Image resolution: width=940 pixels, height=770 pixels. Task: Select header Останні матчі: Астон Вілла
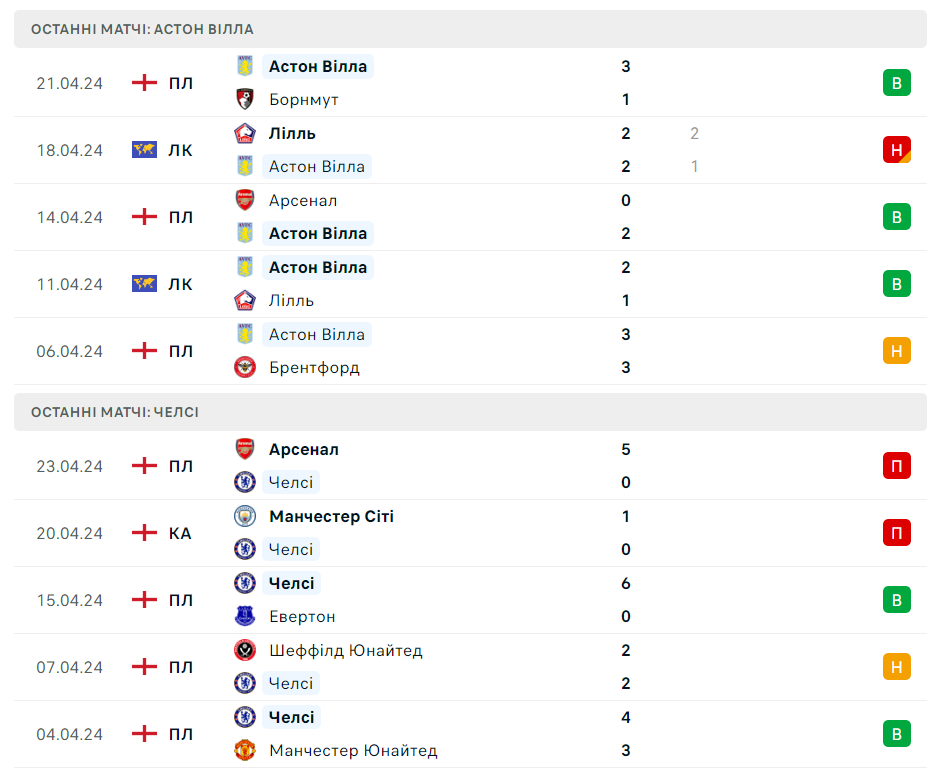[x=142, y=29]
